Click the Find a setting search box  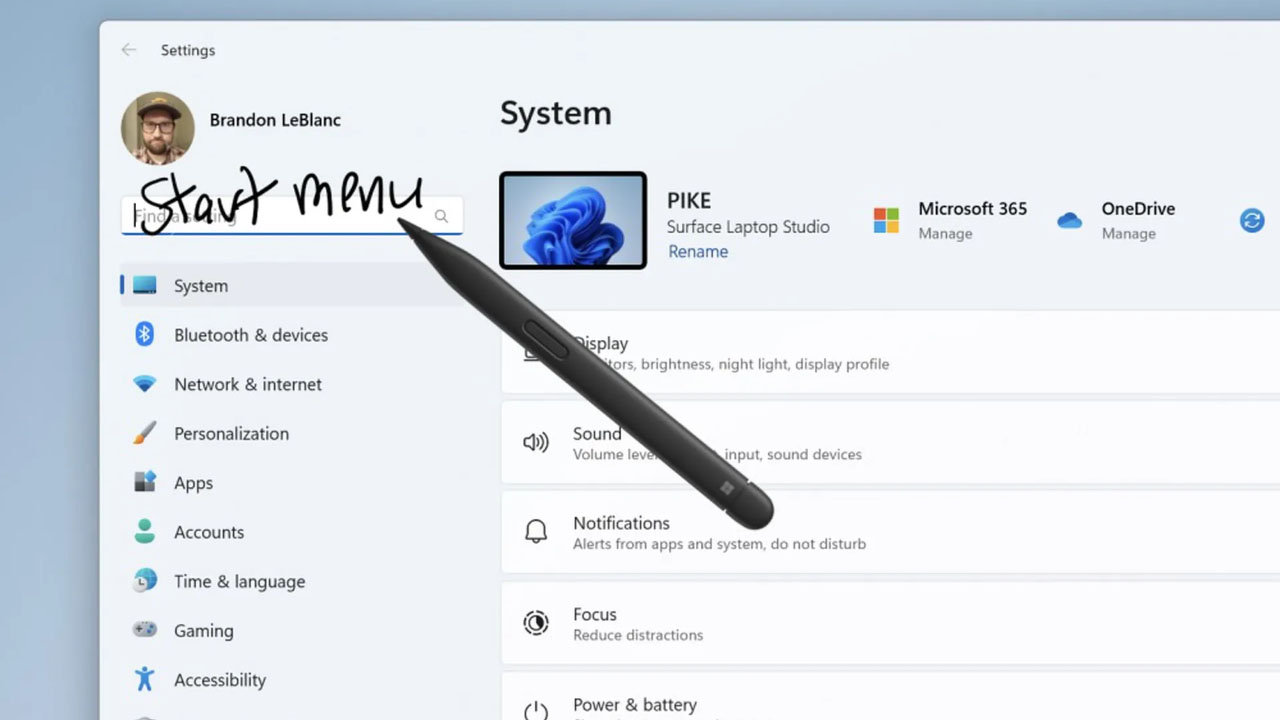coord(292,216)
